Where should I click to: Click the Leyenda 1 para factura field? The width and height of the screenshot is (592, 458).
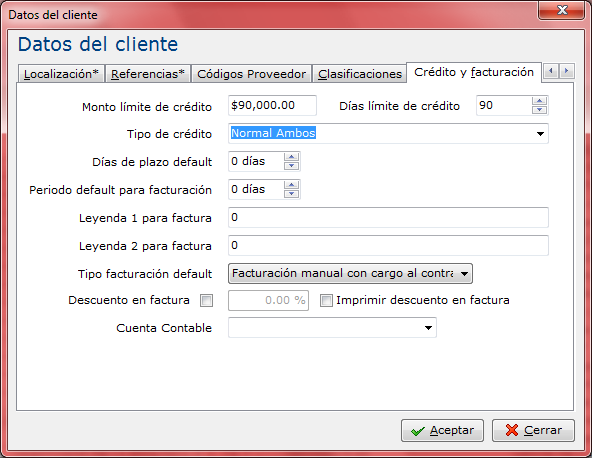[388, 217]
